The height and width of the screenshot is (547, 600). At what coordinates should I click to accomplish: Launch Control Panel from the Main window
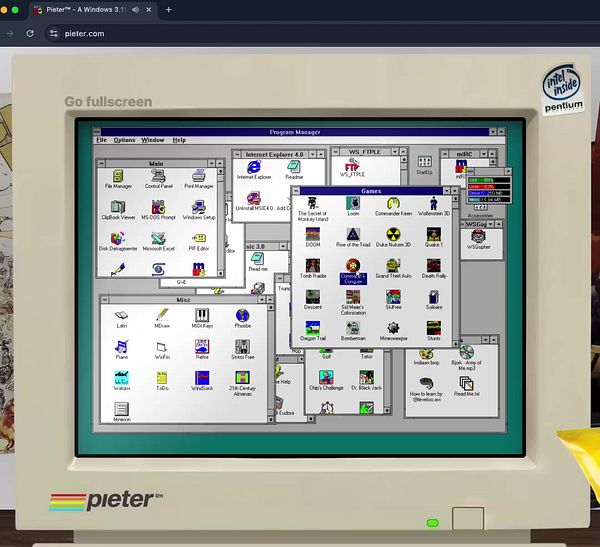click(158, 179)
